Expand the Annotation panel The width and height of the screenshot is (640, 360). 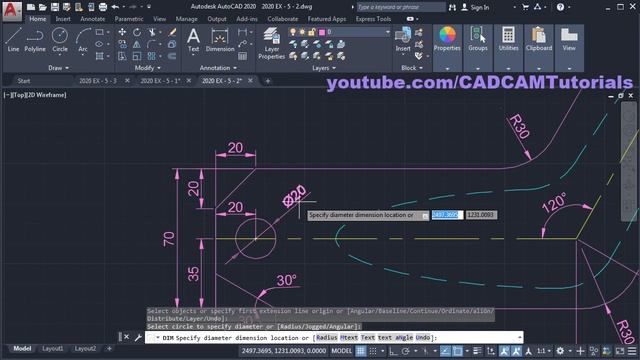click(x=218, y=68)
